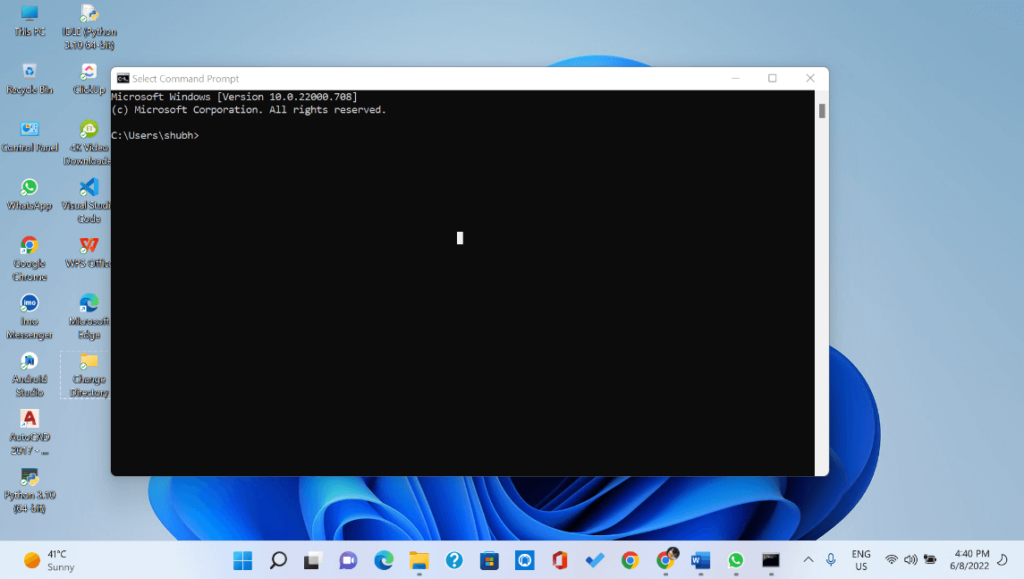1024x579 pixels.
Task: Open the clock showing 4:40 PM
Action: pyautogui.click(x=969, y=560)
